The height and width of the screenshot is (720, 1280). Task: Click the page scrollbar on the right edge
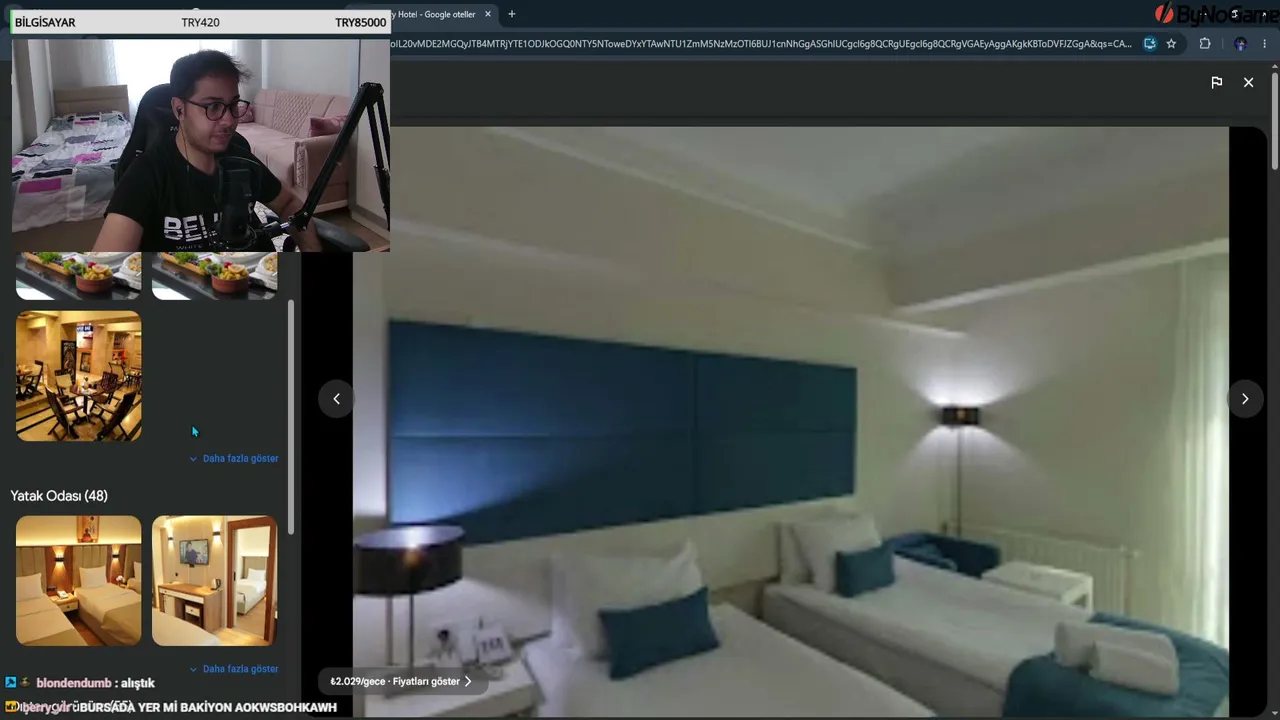pyautogui.click(x=1274, y=120)
